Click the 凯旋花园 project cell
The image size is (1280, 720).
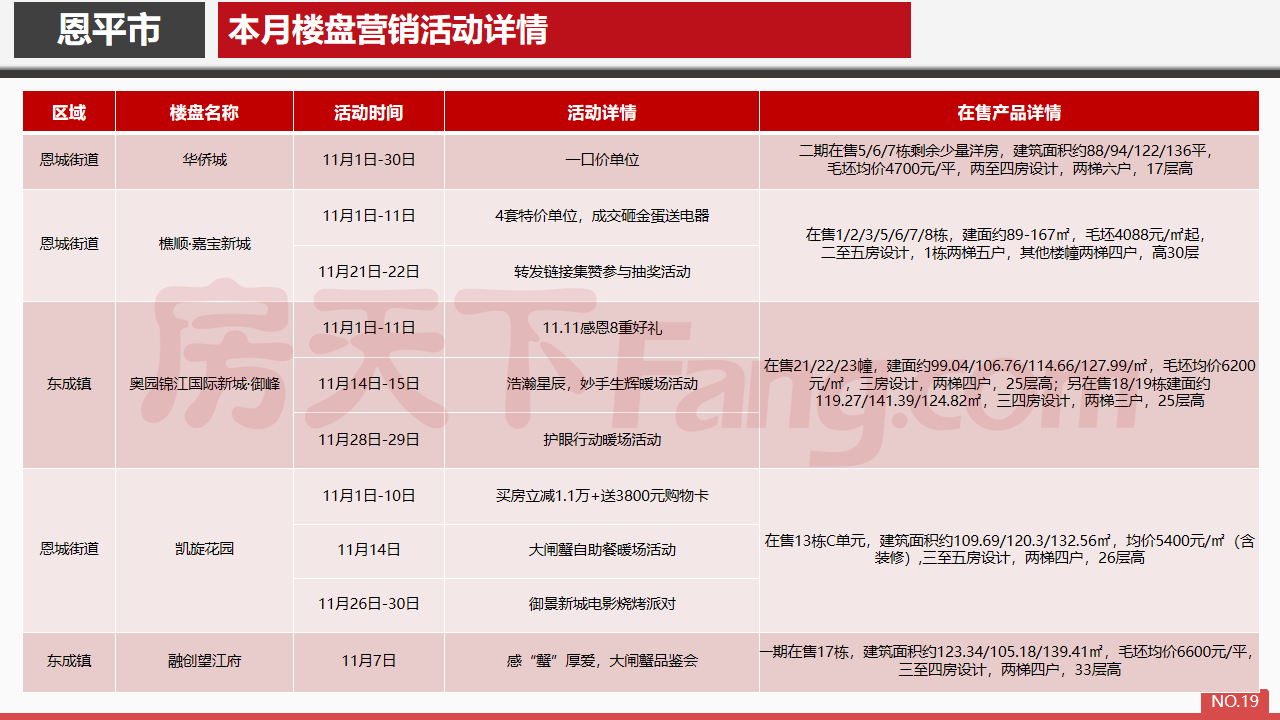coord(204,549)
